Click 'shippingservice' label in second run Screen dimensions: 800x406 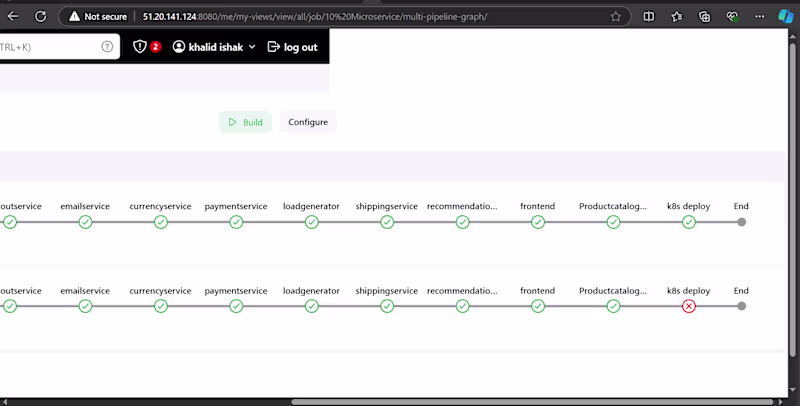[x=386, y=291]
